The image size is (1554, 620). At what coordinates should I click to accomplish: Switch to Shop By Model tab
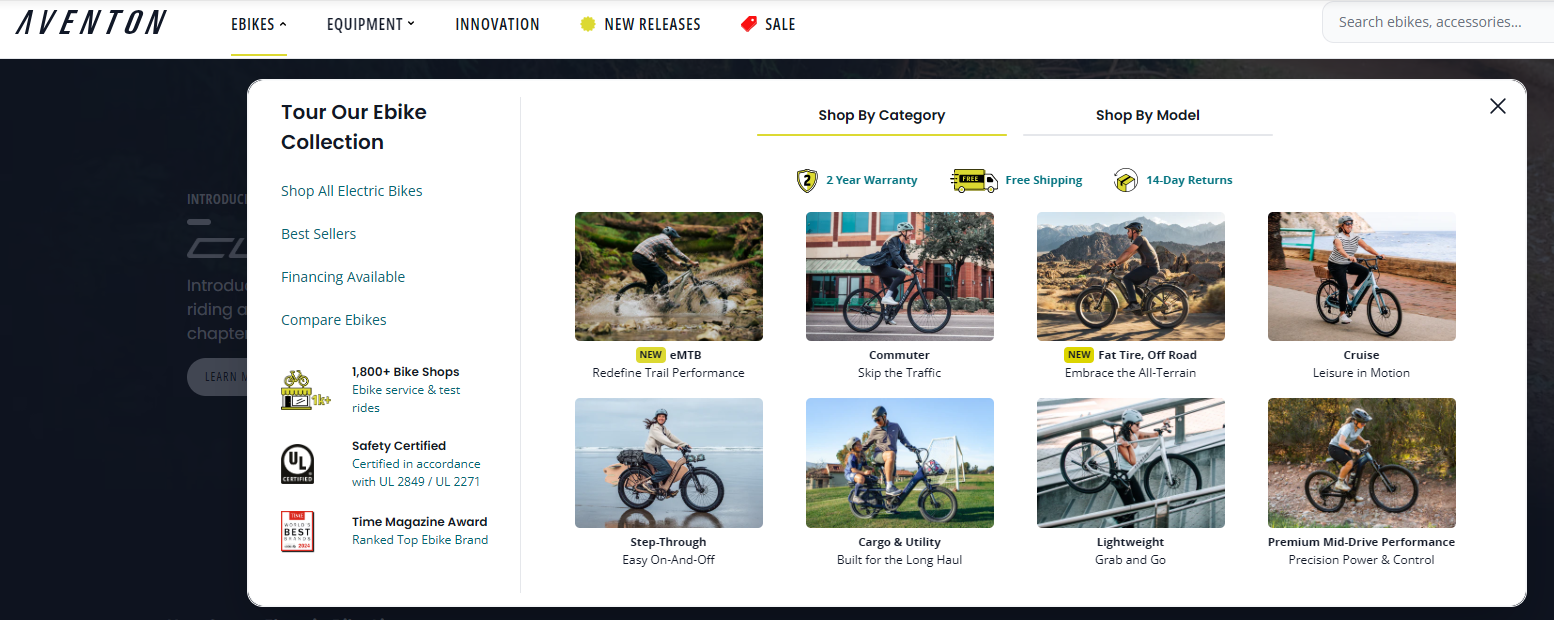tap(1147, 115)
